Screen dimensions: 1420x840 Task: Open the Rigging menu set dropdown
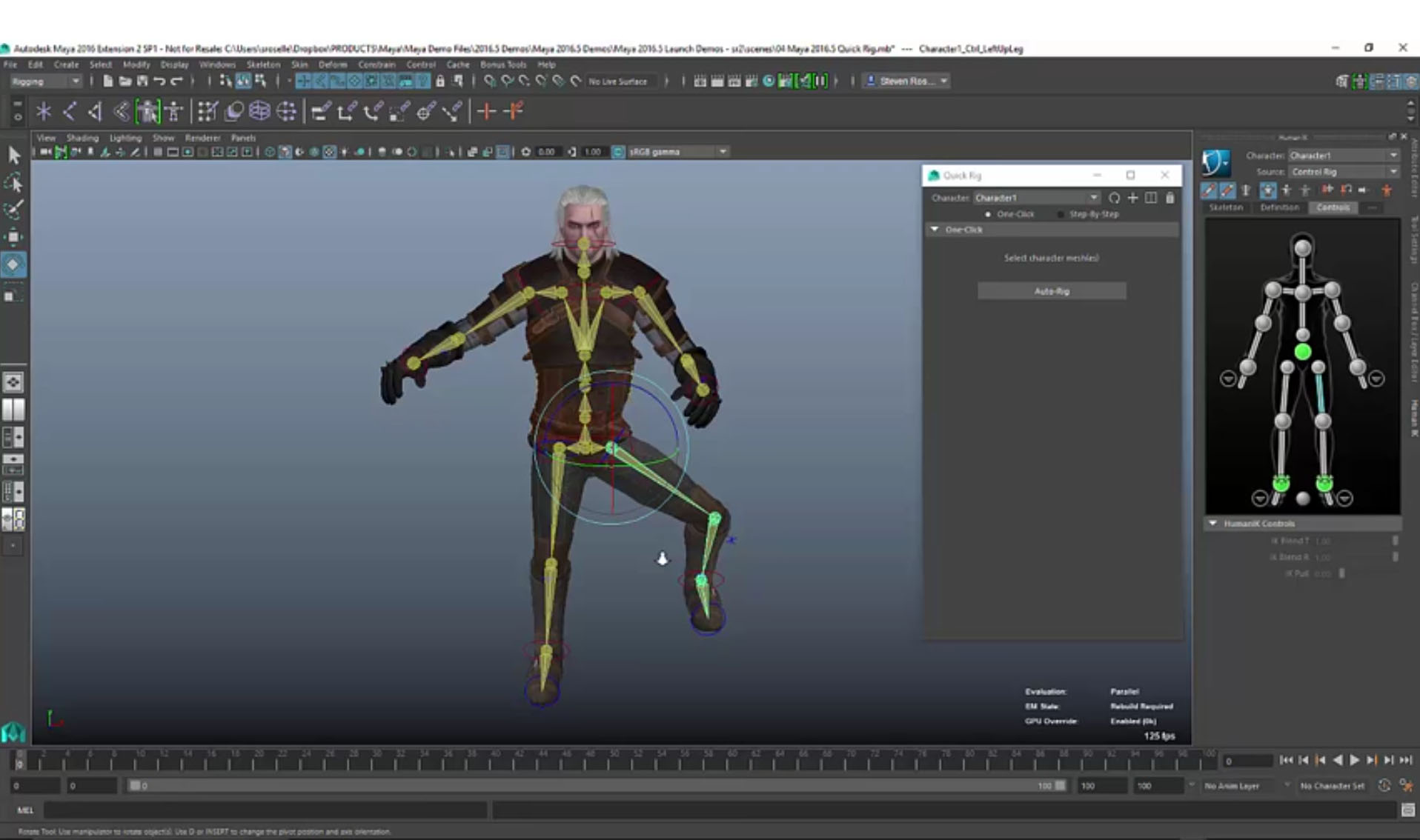pyautogui.click(x=45, y=81)
